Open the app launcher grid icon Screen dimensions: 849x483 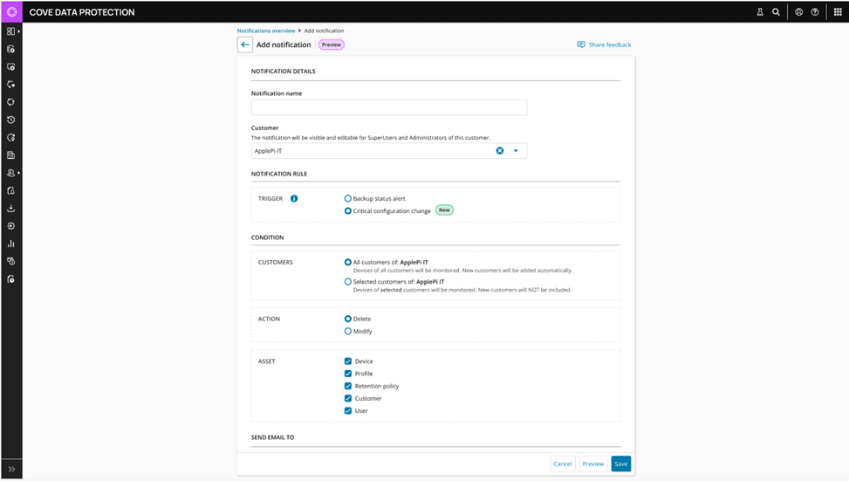[x=837, y=12]
